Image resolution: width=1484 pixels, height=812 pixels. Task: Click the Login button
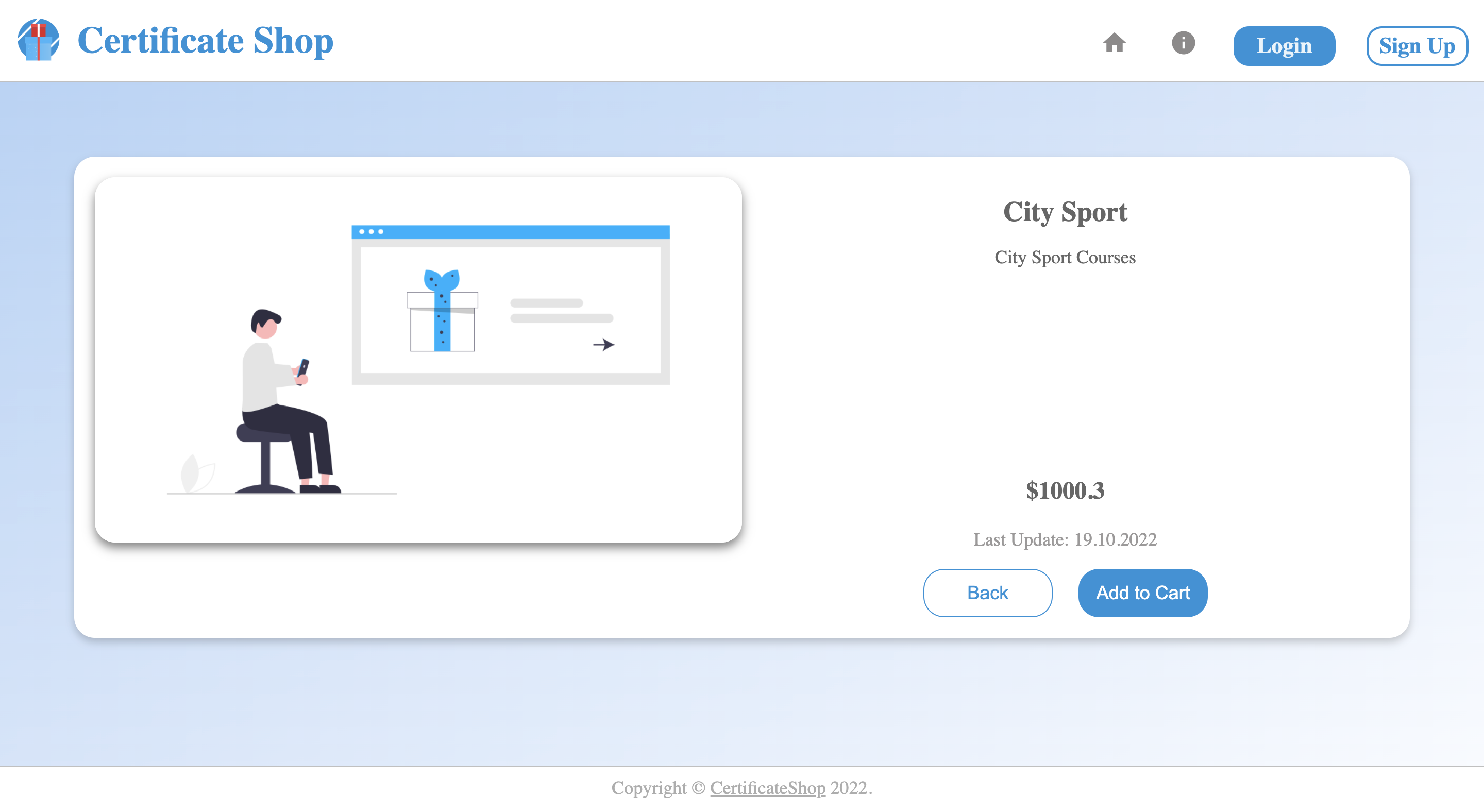click(x=1284, y=46)
